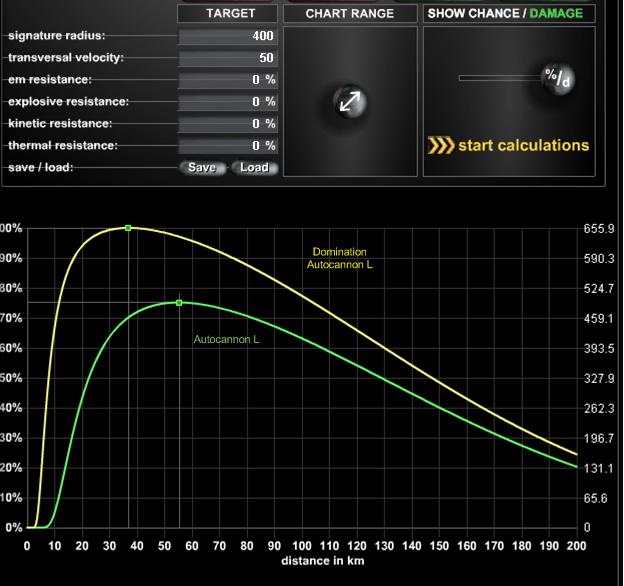Click the thermal resistance label
Screen dimensions: 624x586
63,146
